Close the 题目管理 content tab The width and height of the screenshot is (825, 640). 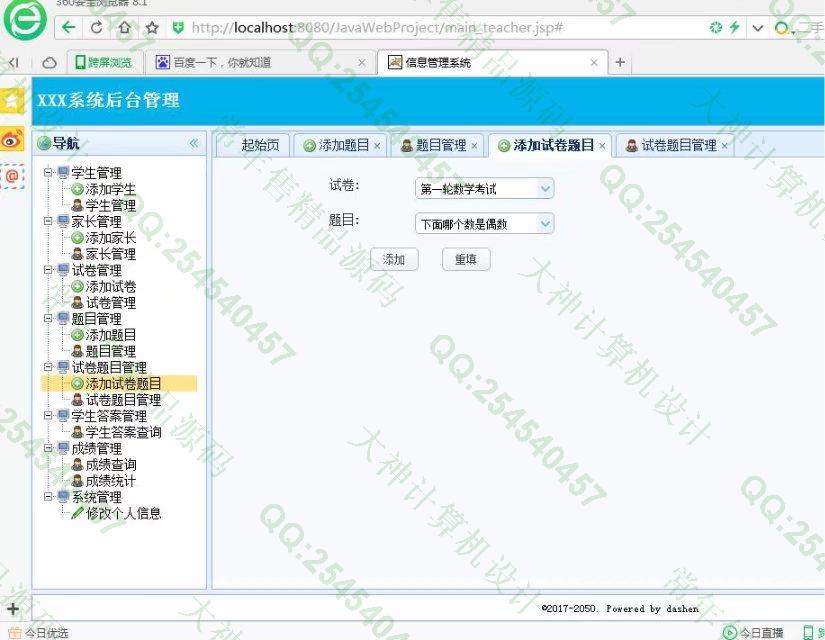pyautogui.click(x=474, y=146)
